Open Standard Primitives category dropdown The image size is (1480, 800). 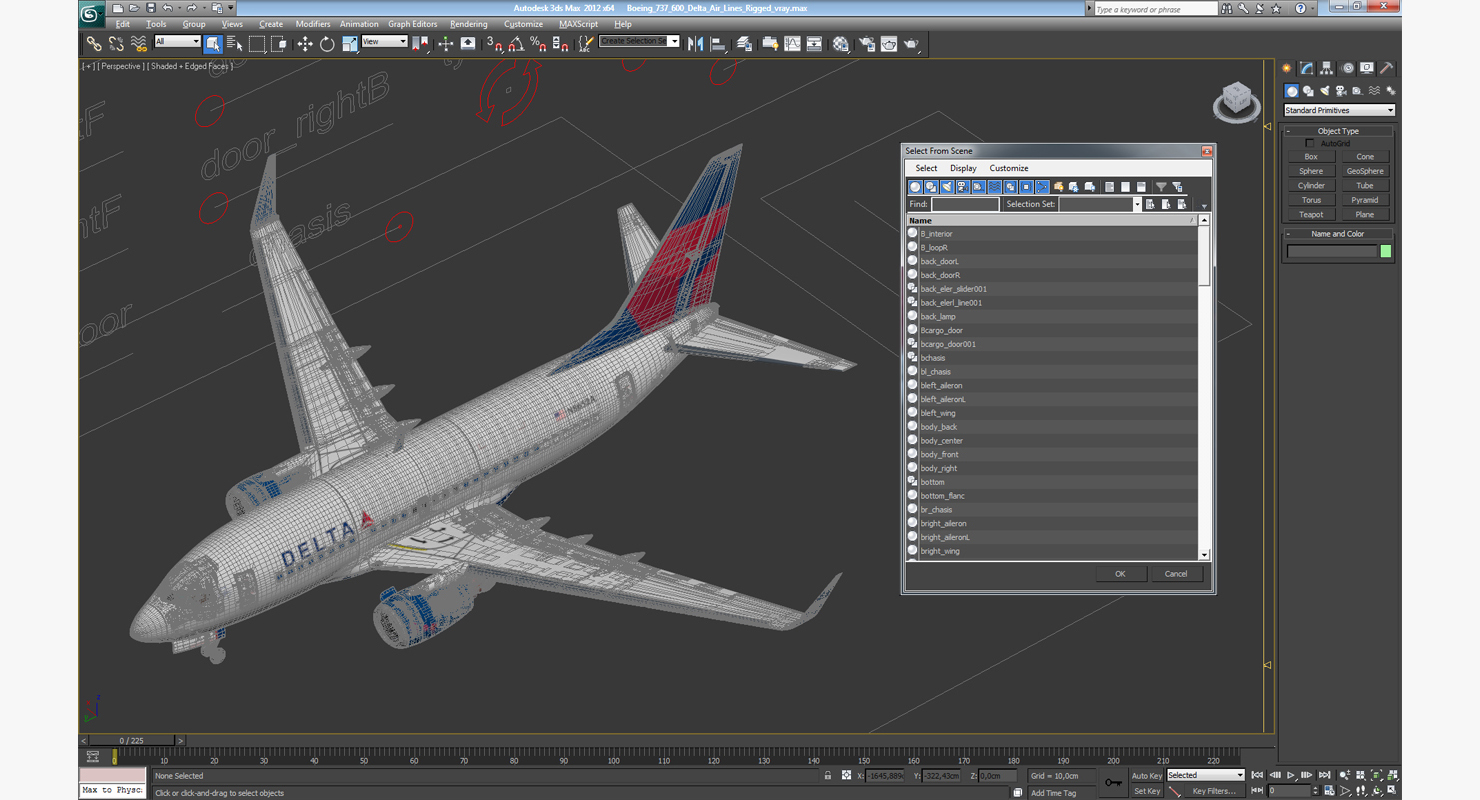[1339, 110]
